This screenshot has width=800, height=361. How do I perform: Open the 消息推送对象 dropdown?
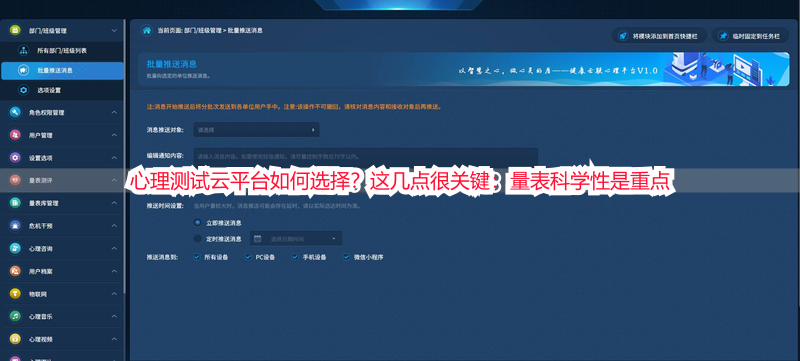[x=256, y=130]
